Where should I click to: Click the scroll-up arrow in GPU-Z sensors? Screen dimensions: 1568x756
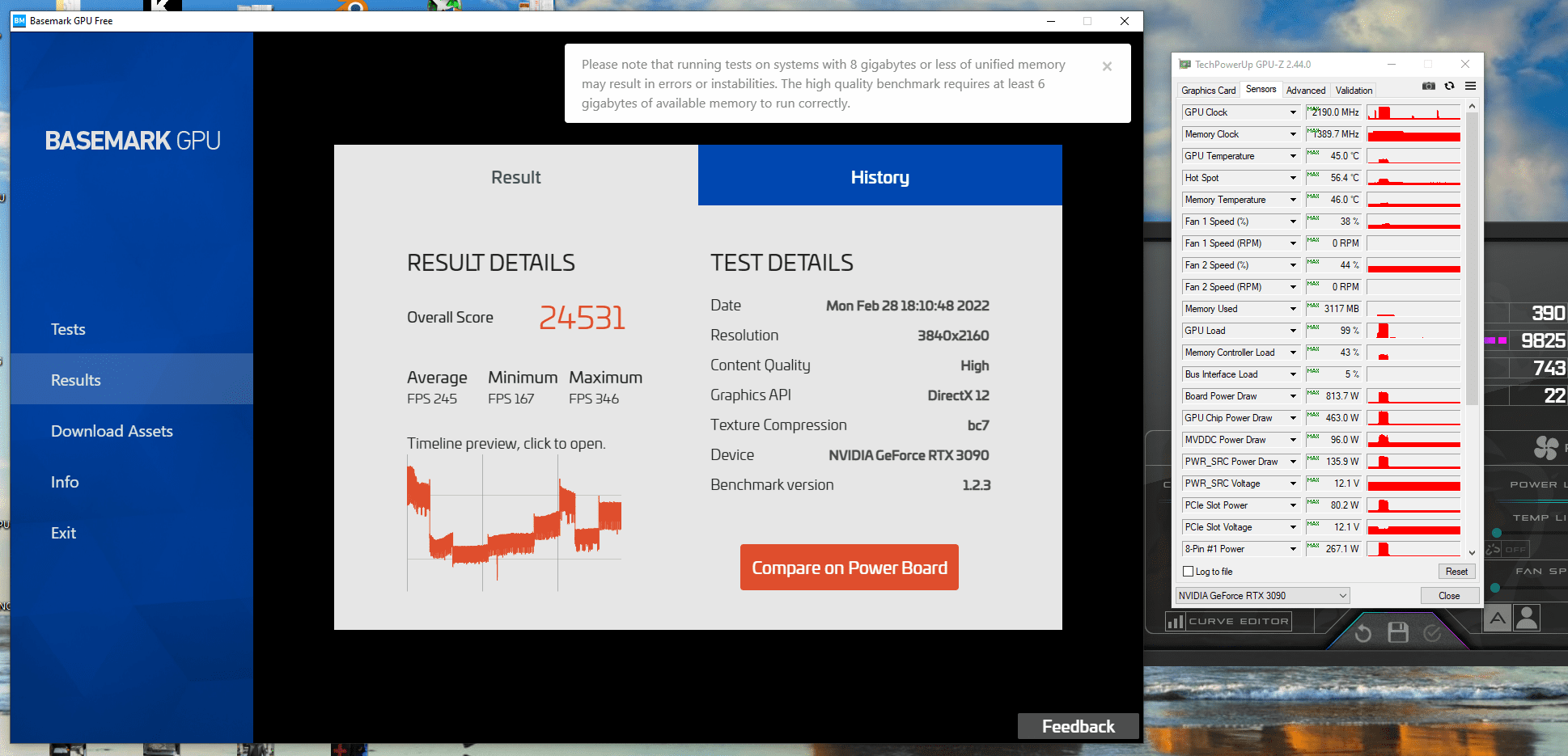(1472, 106)
